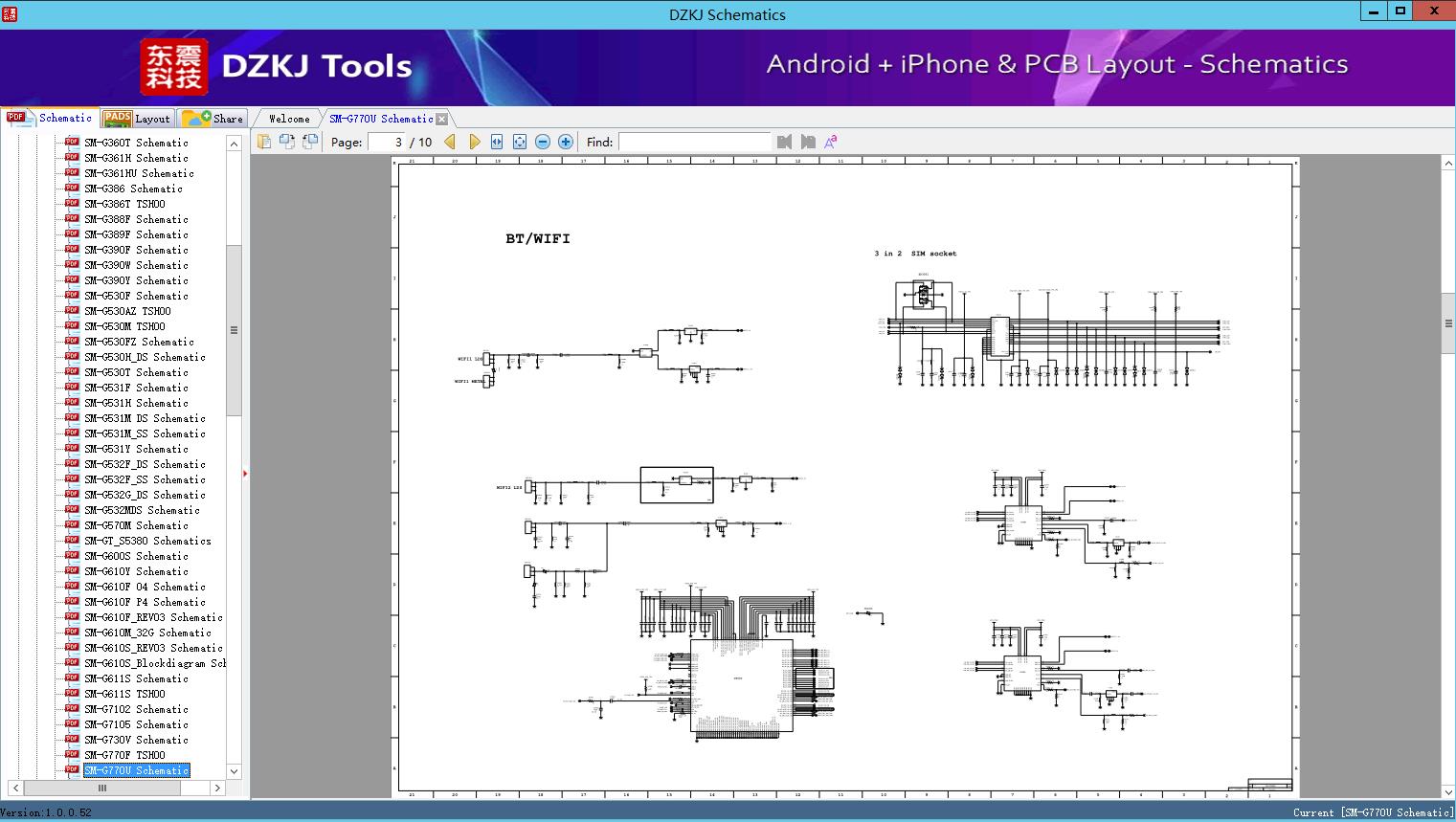
Task: Zoom in with the plus icon
Action: pos(566,142)
